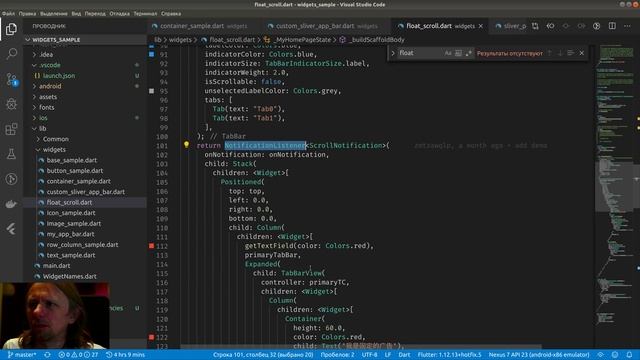
Task: Open the Docker whale icon
Action: click(11, 204)
